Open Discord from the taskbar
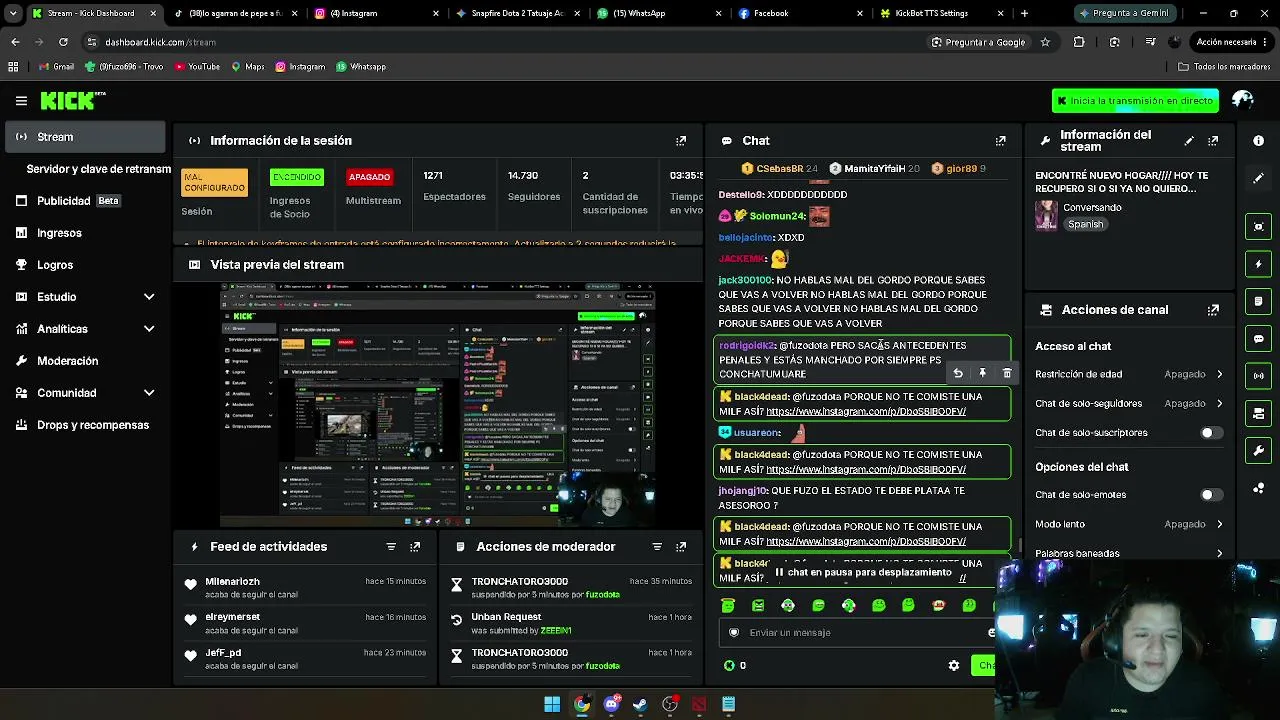The width and height of the screenshot is (1280, 720). tap(611, 704)
